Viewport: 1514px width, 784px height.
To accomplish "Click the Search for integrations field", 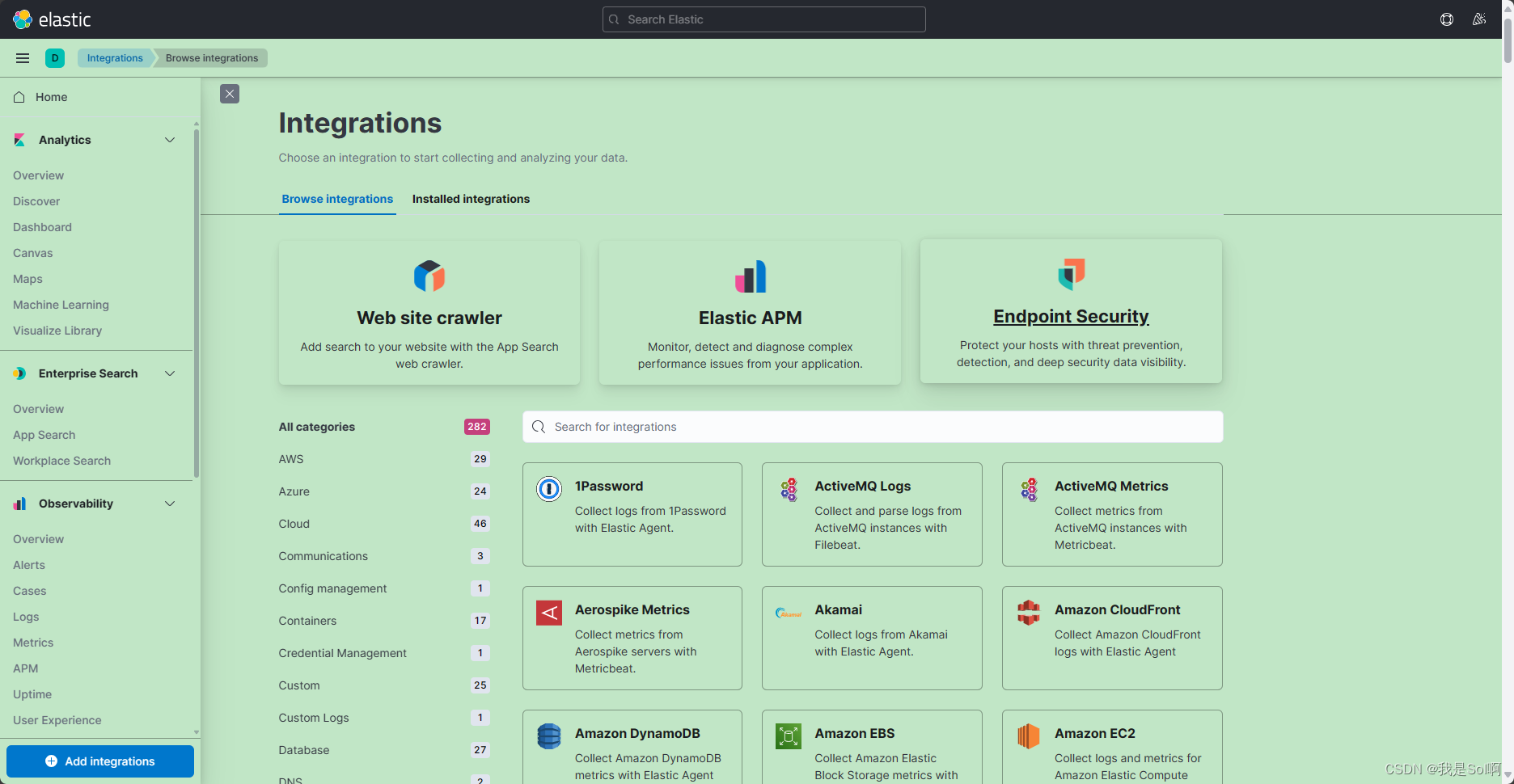I will click(872, 426).
